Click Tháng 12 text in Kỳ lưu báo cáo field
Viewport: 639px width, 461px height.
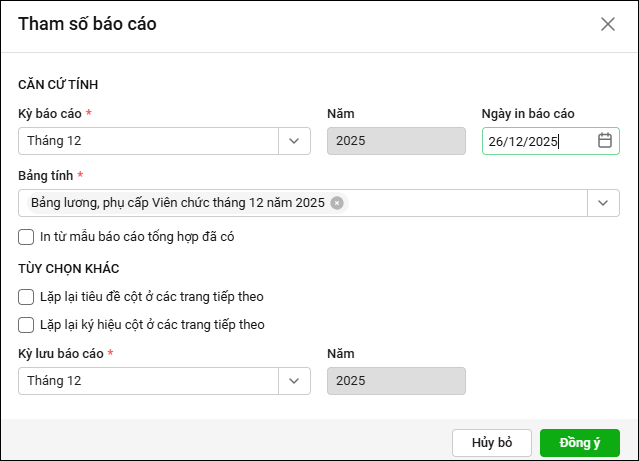tap(55, 381)
